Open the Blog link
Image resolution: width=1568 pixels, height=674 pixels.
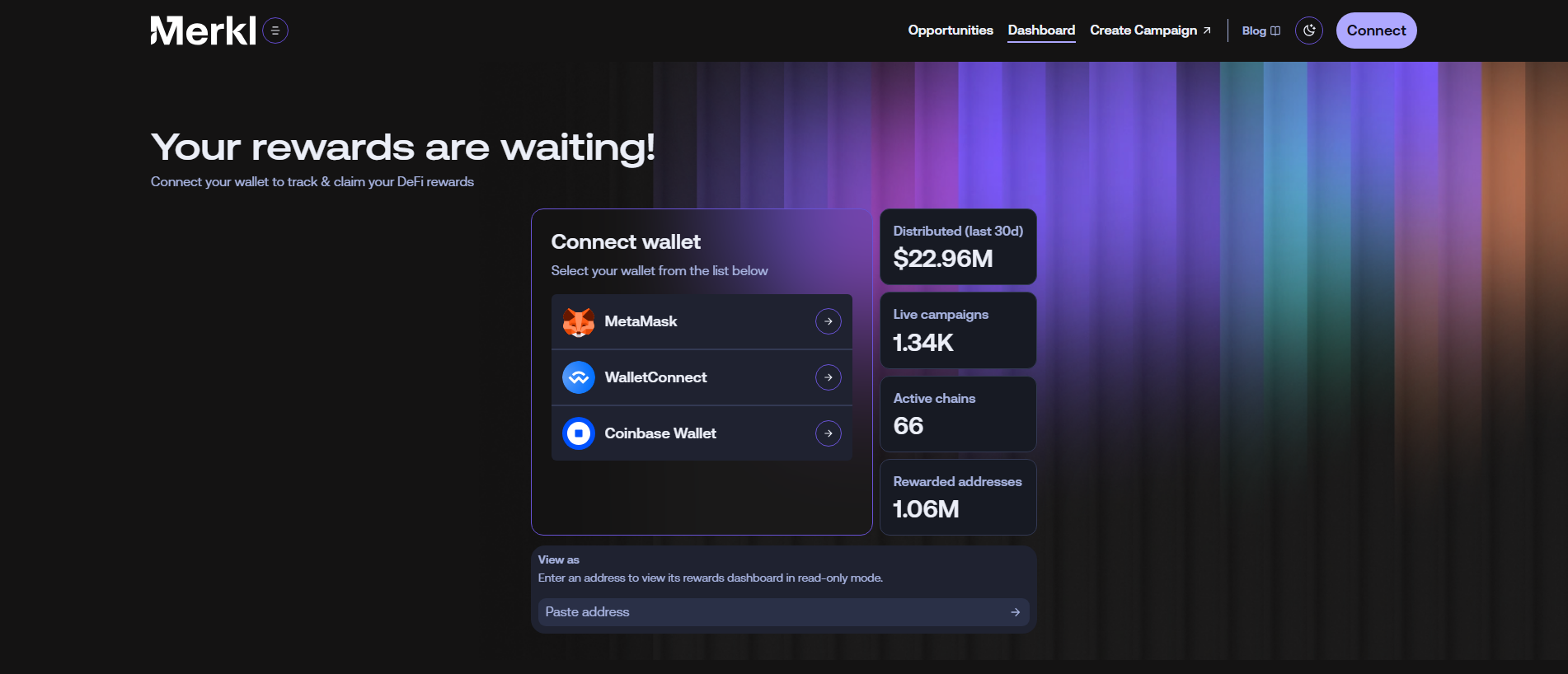coord(1261,30)
